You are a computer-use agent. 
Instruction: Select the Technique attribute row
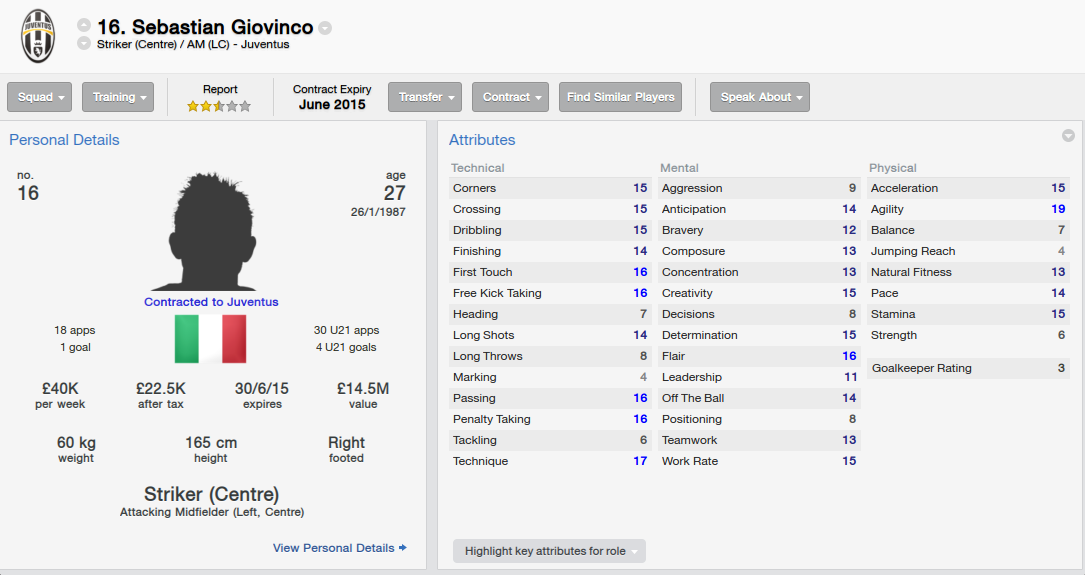click(550, 461)
